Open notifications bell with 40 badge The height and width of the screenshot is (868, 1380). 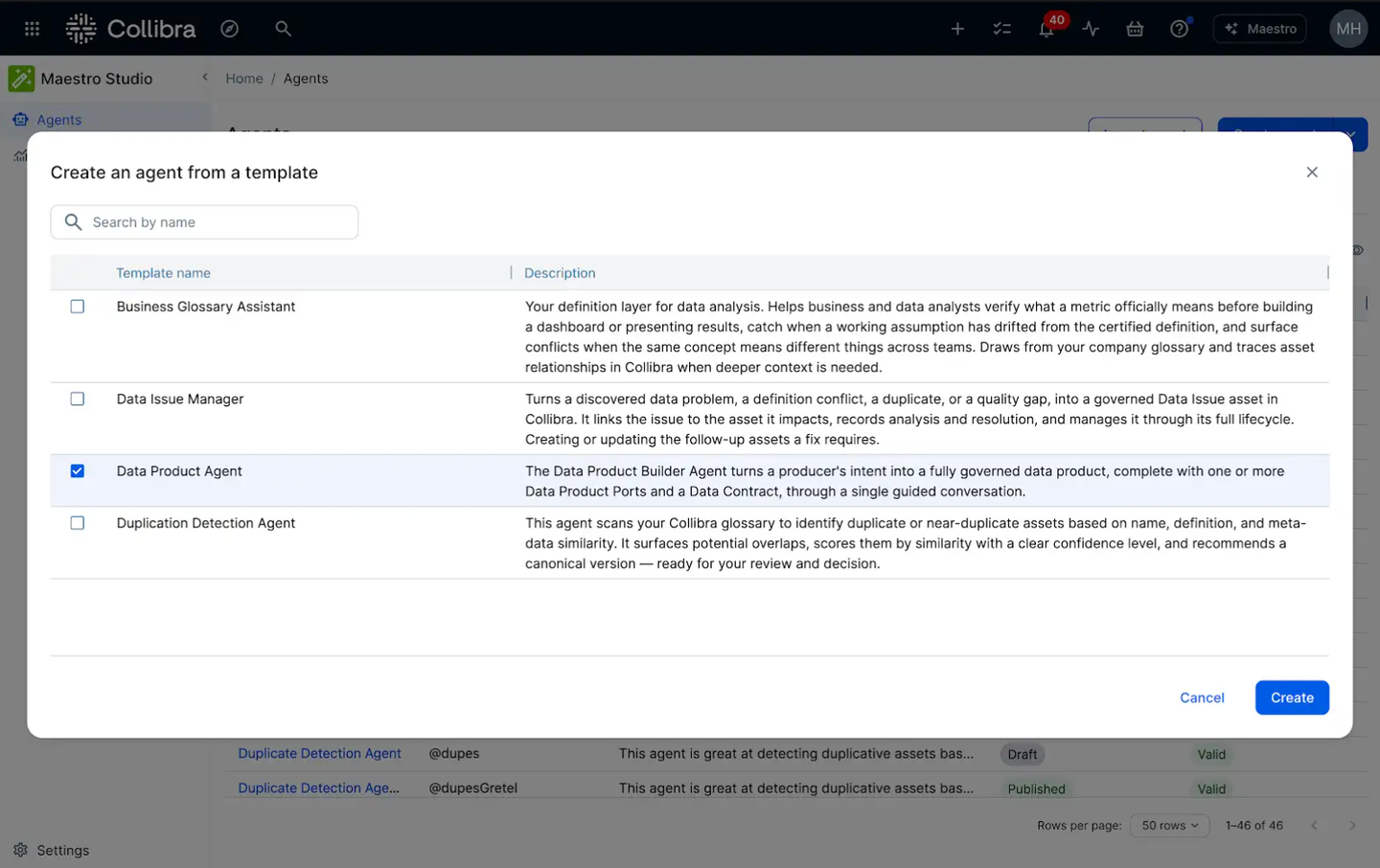tap(1046, 29)
